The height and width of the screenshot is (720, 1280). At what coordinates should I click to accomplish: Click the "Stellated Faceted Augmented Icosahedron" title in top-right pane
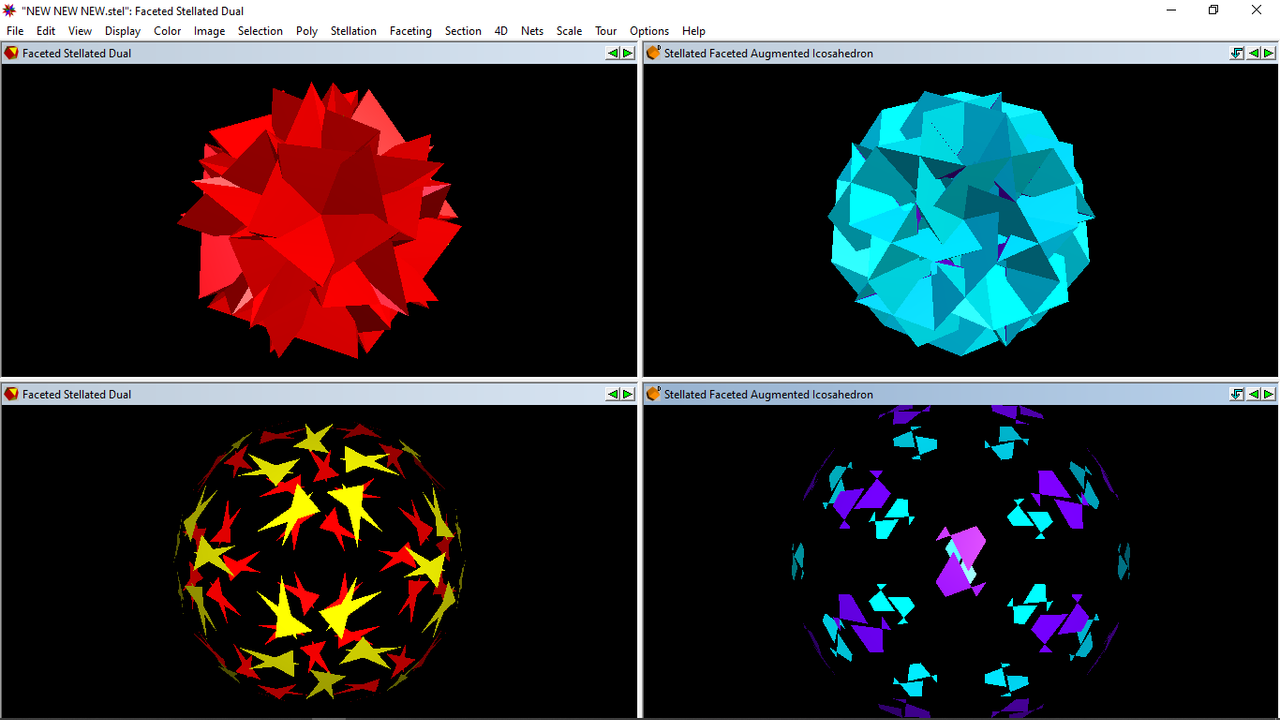pos(768,53)
